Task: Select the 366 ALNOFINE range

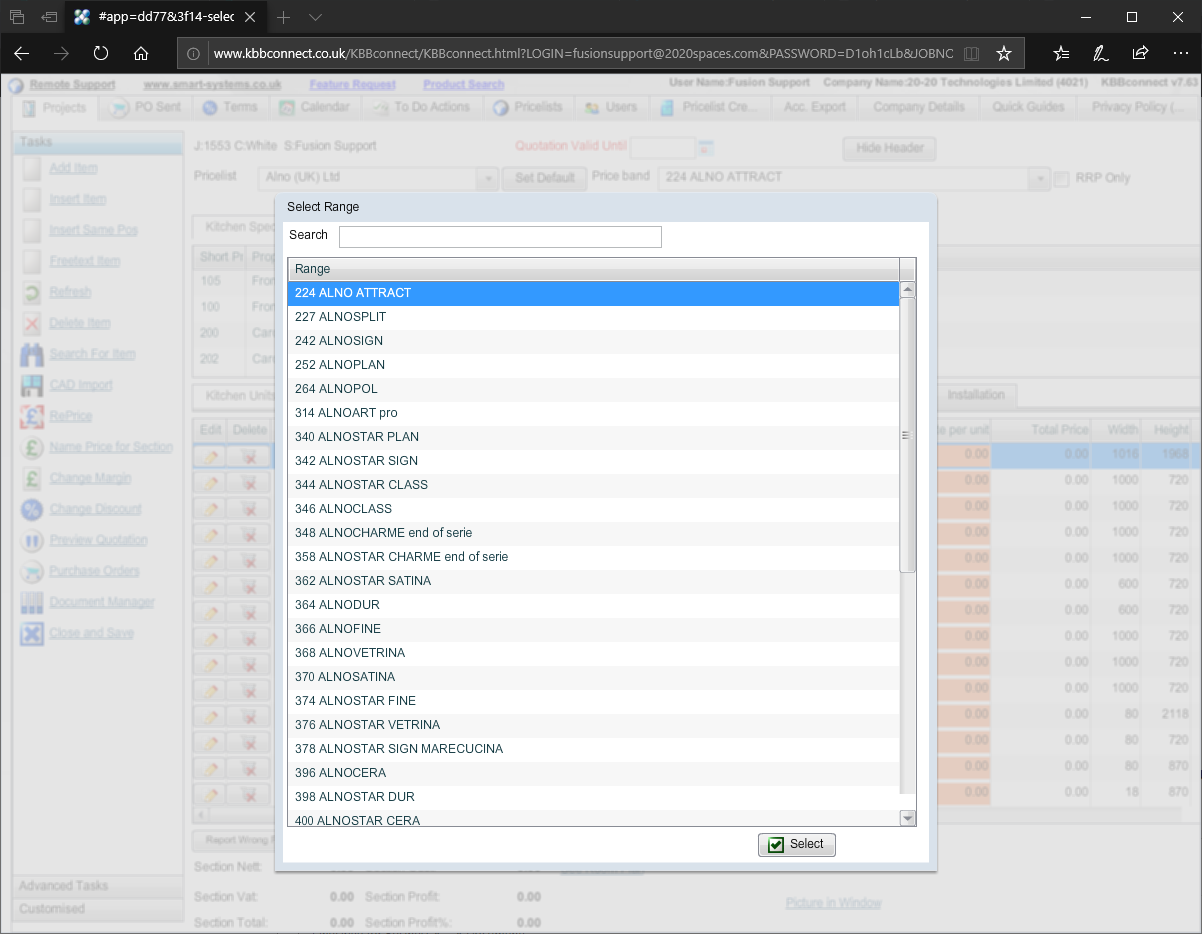Action: coord(594,629)
